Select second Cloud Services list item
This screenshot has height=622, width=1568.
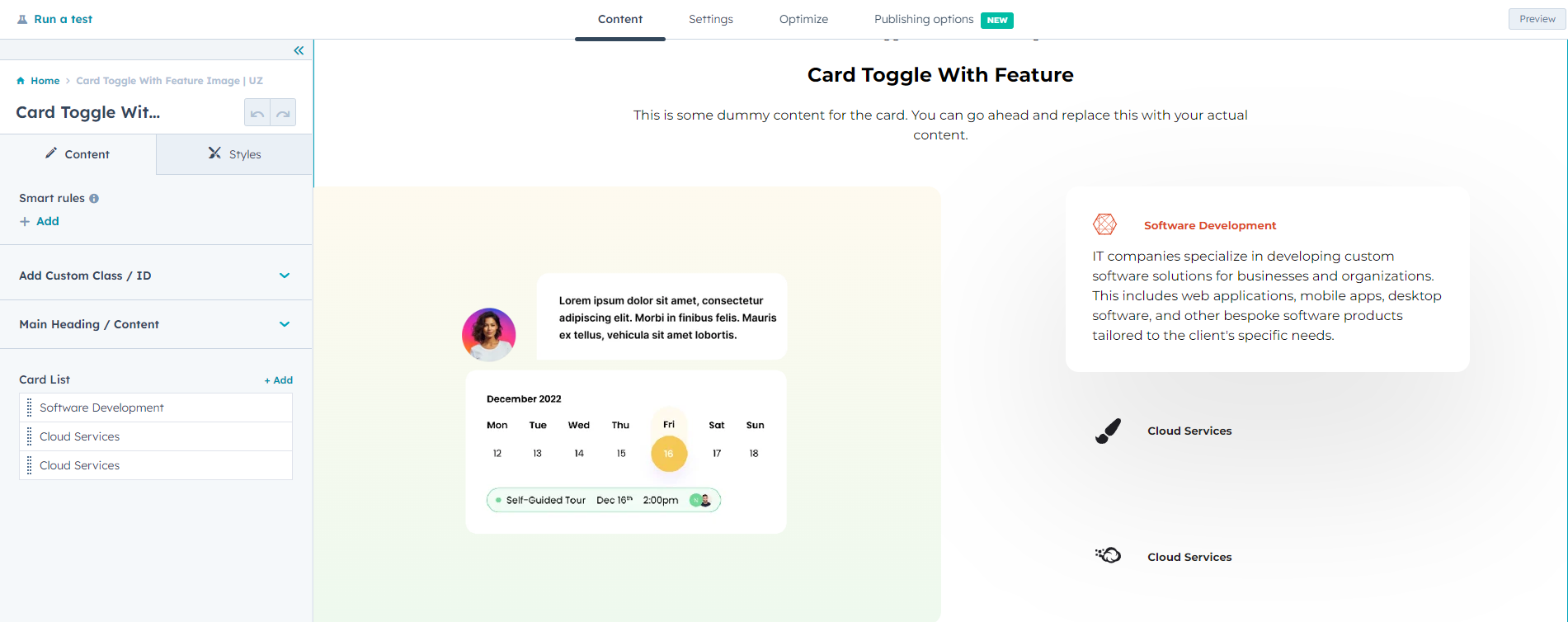[80, 465]
